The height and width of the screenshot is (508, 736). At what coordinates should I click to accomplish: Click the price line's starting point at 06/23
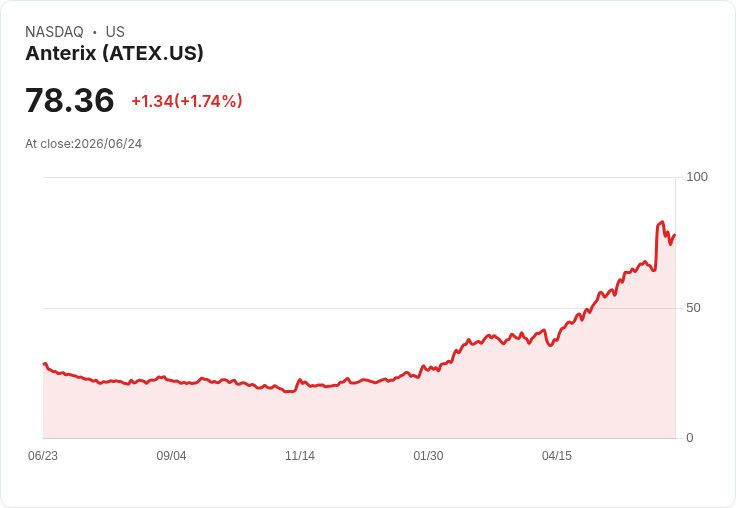click(x=44, y=364)
